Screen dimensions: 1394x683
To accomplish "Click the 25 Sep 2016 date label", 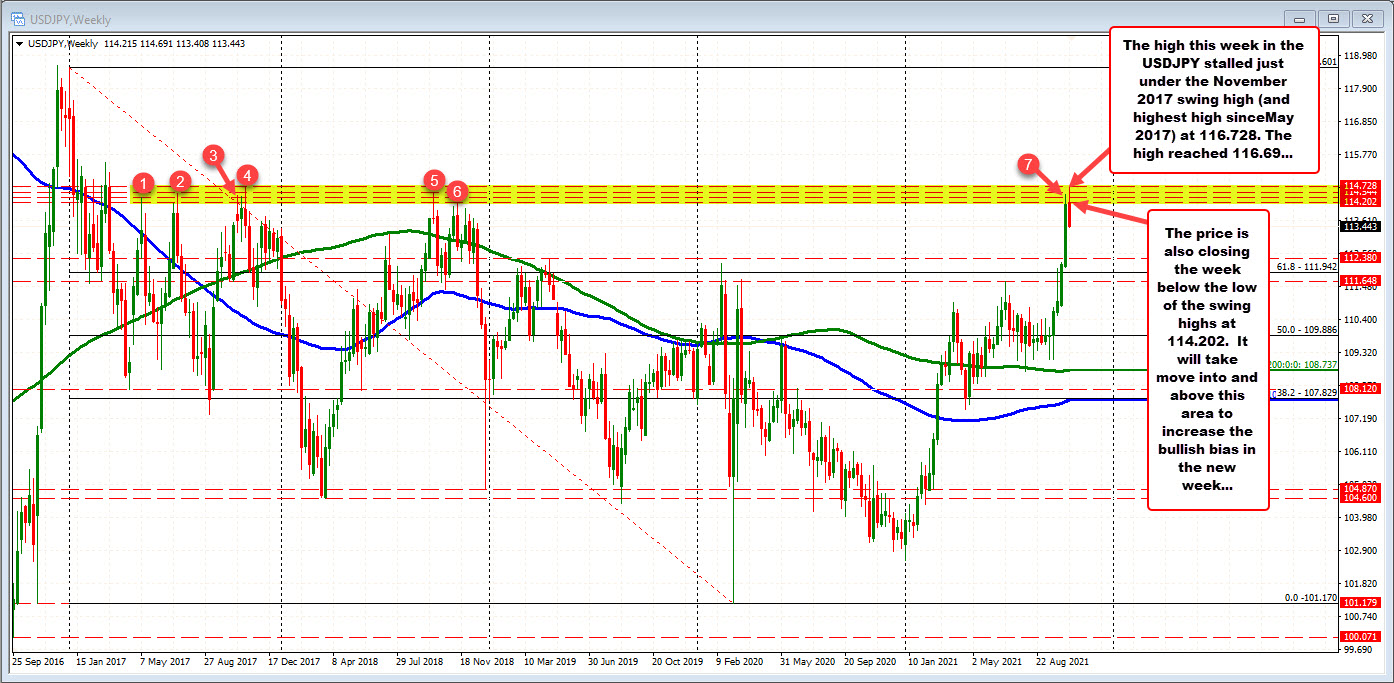I will point(39,661).
